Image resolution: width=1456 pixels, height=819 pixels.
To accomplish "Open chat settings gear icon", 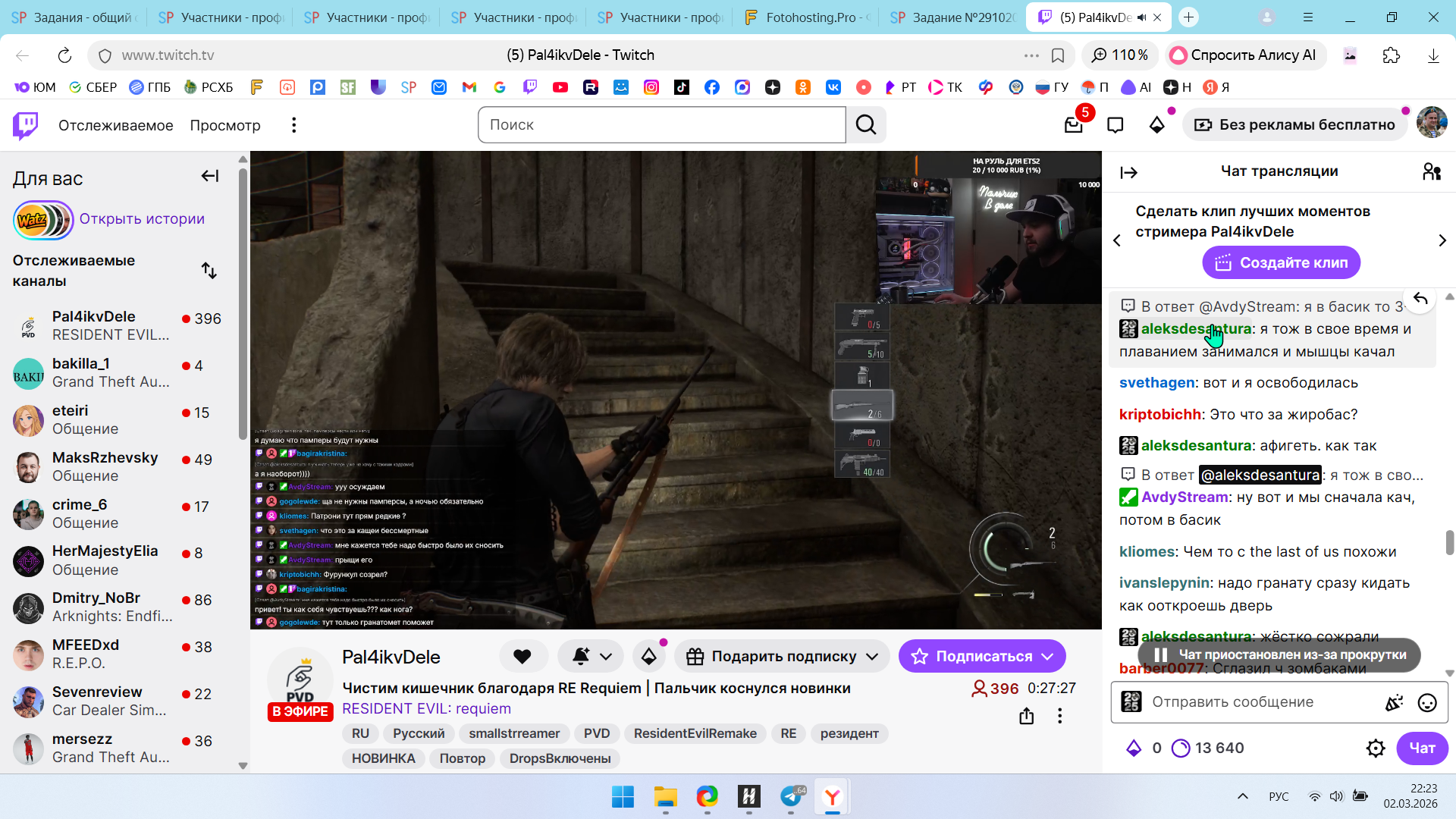I will [x=1376, y=748].
